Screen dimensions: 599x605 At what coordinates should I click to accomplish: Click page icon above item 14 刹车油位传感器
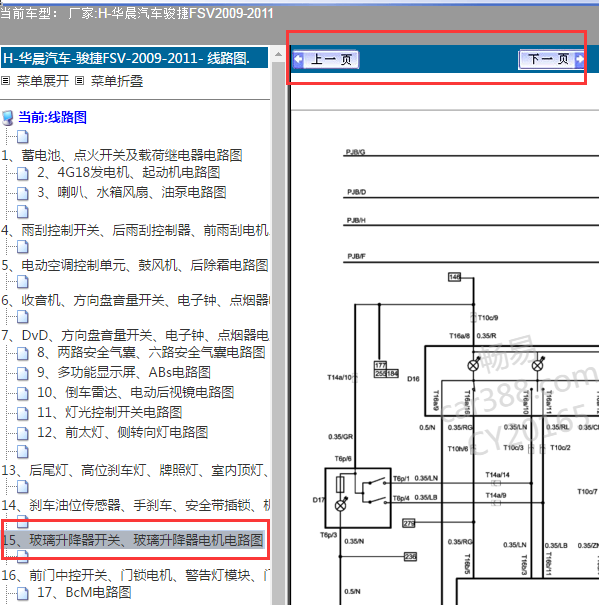22,487
